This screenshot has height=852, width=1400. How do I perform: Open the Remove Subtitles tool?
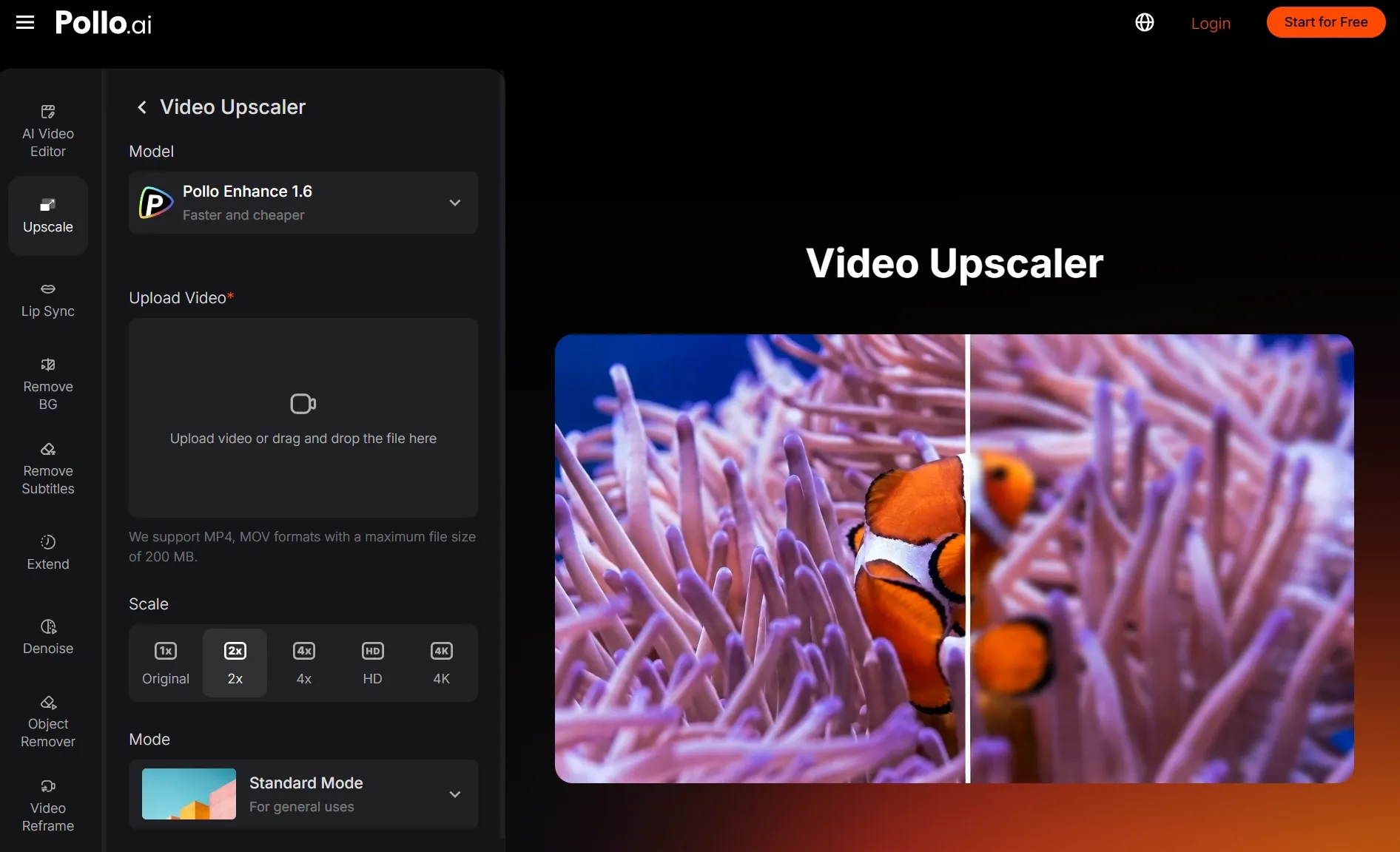[48, 469]
